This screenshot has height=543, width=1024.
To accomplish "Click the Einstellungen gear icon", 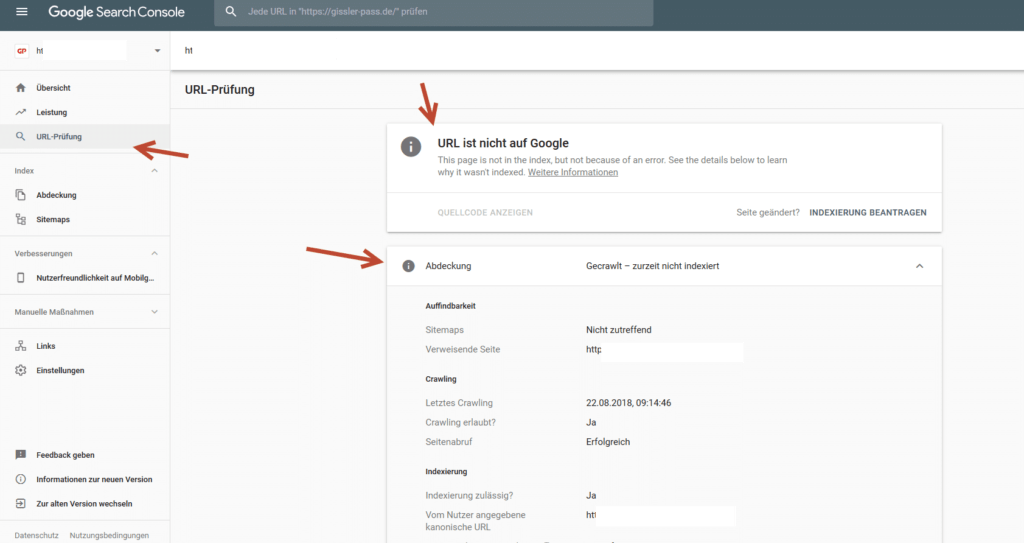I will click(x=21, y=370).
